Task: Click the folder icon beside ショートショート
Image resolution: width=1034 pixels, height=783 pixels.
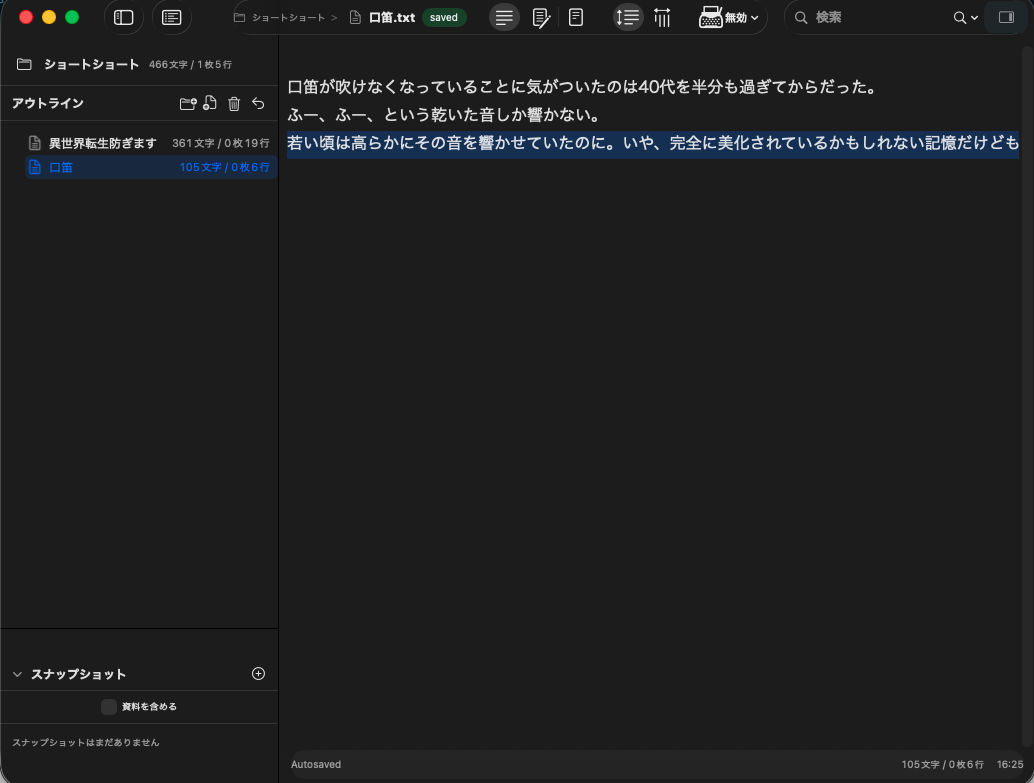Action: click(x=24, y=64)
